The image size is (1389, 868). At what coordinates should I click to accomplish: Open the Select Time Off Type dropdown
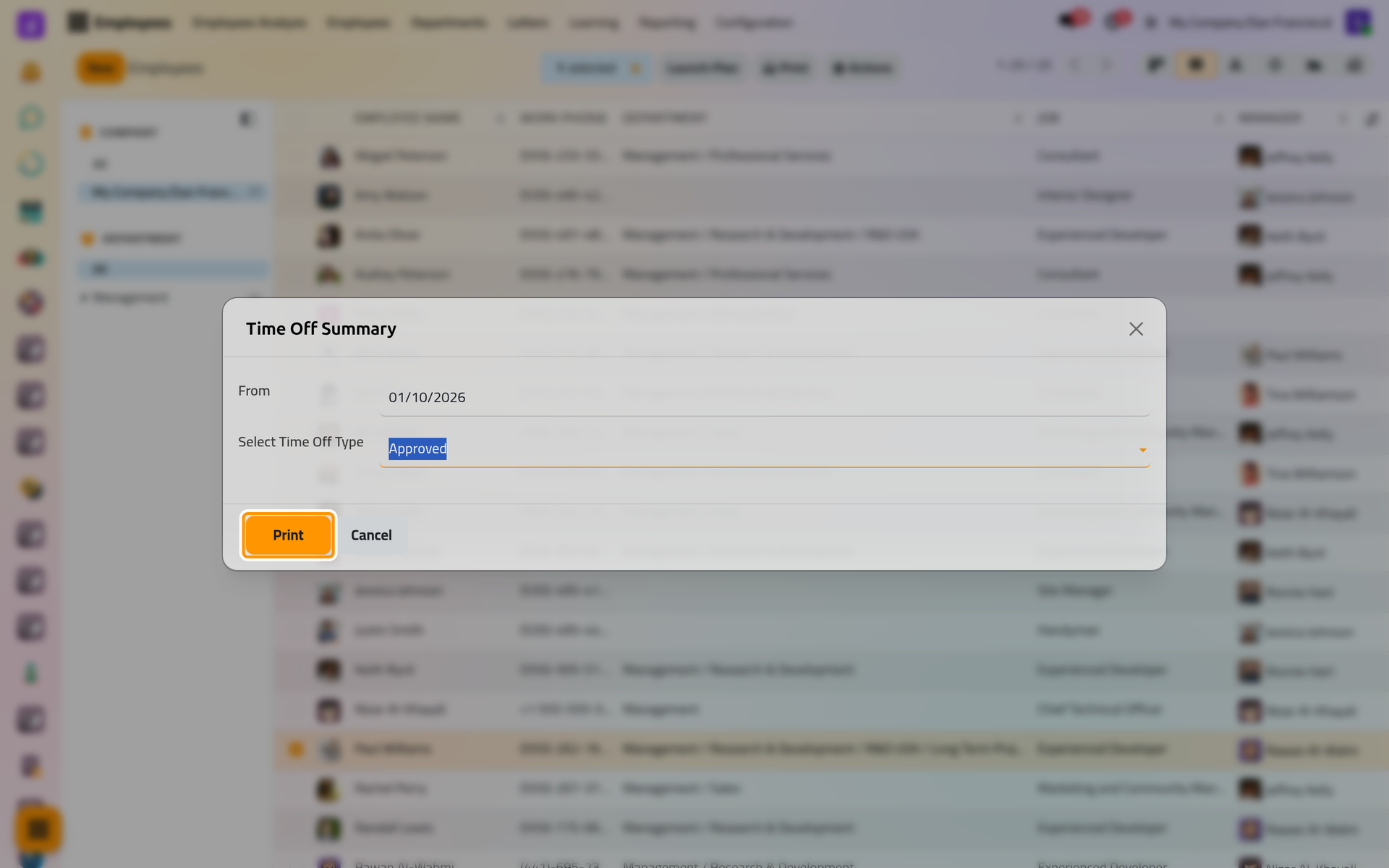(x=764, y=449)
